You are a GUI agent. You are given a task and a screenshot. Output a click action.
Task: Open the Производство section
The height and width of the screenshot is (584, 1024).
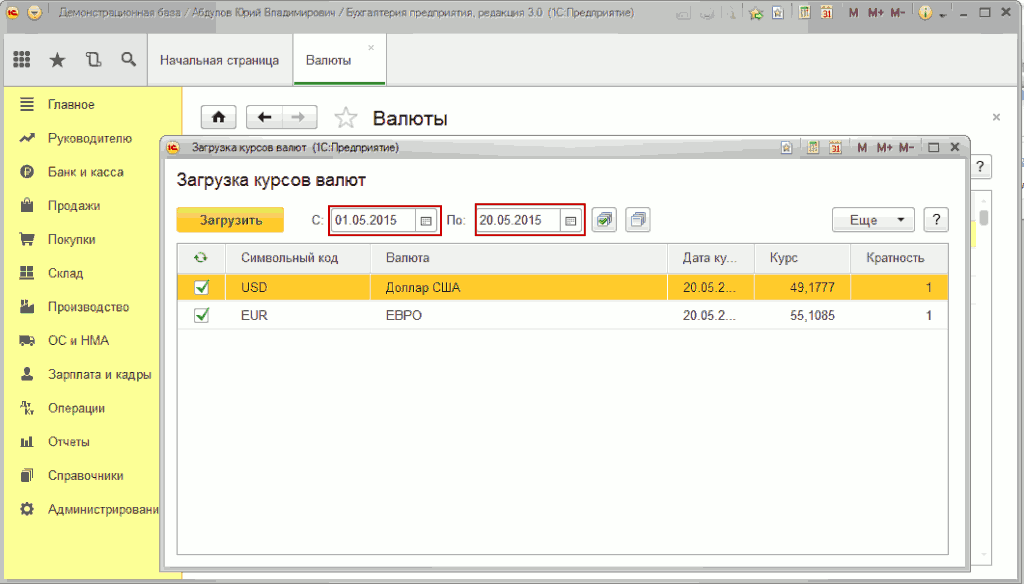pyautogui.click(x=88, y=307)
